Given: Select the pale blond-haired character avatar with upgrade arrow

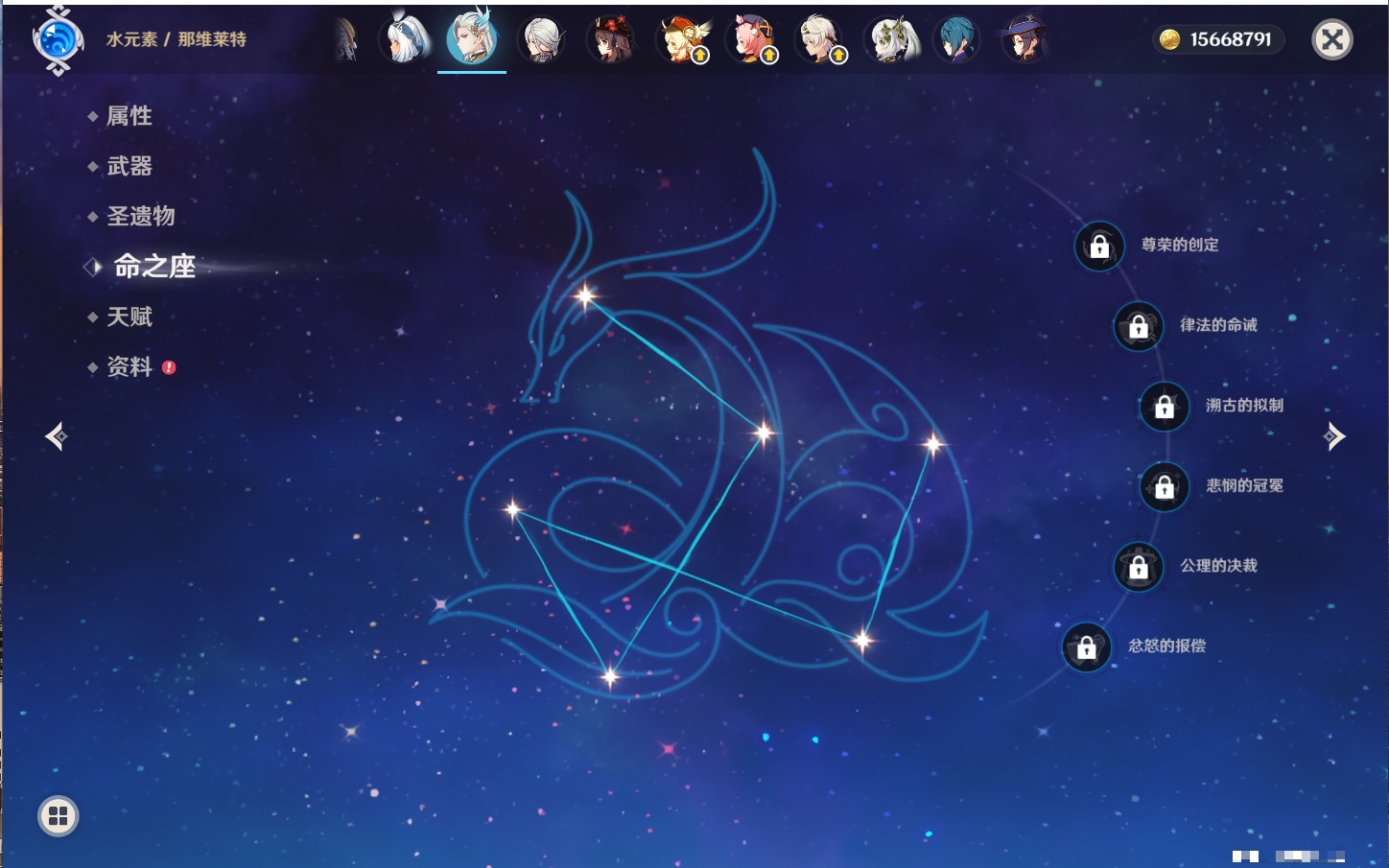Looking at the screenshot, I should tap(820, 40).
